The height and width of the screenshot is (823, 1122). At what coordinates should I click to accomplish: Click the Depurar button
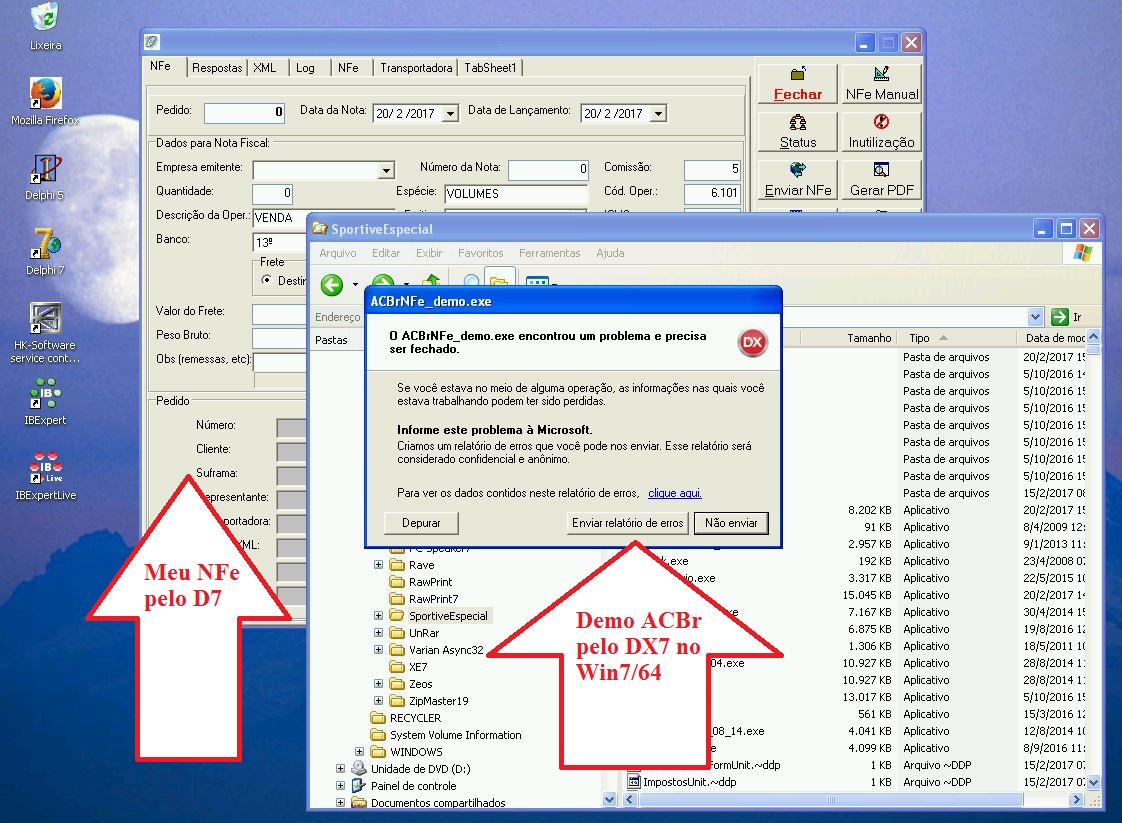coord(421,523)
